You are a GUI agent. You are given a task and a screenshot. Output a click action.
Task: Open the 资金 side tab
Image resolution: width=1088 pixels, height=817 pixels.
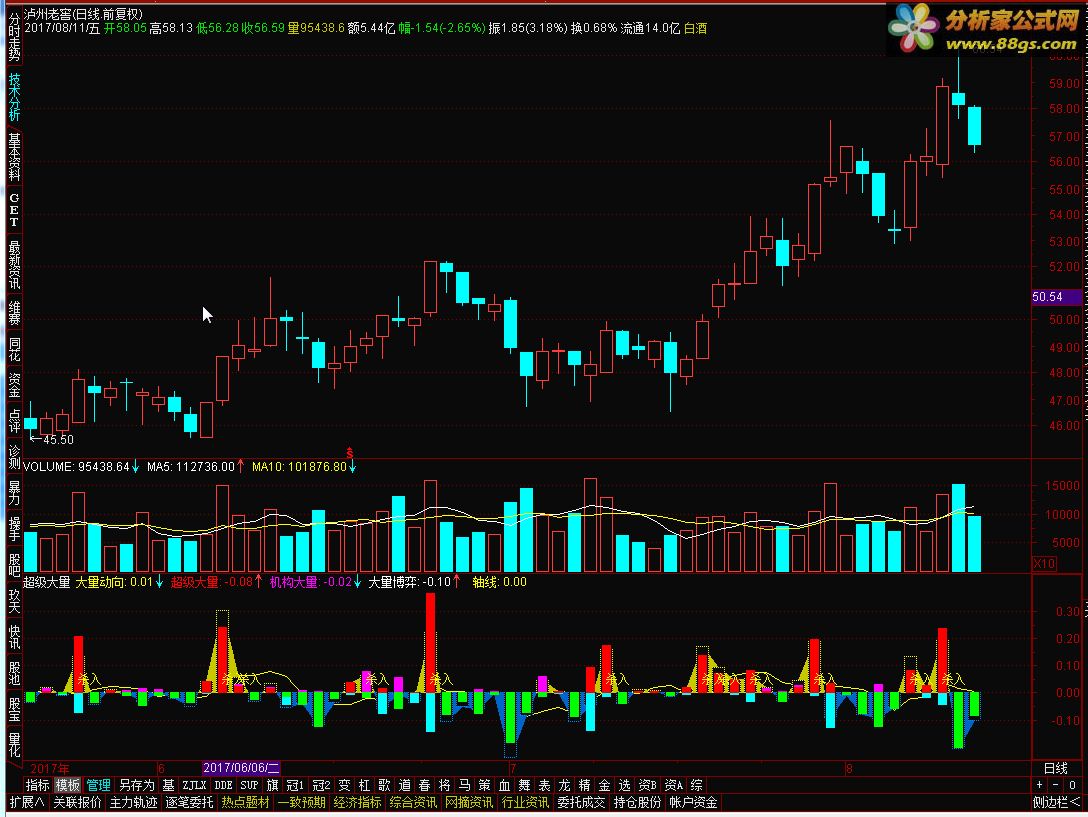click(x=14, y=385)
